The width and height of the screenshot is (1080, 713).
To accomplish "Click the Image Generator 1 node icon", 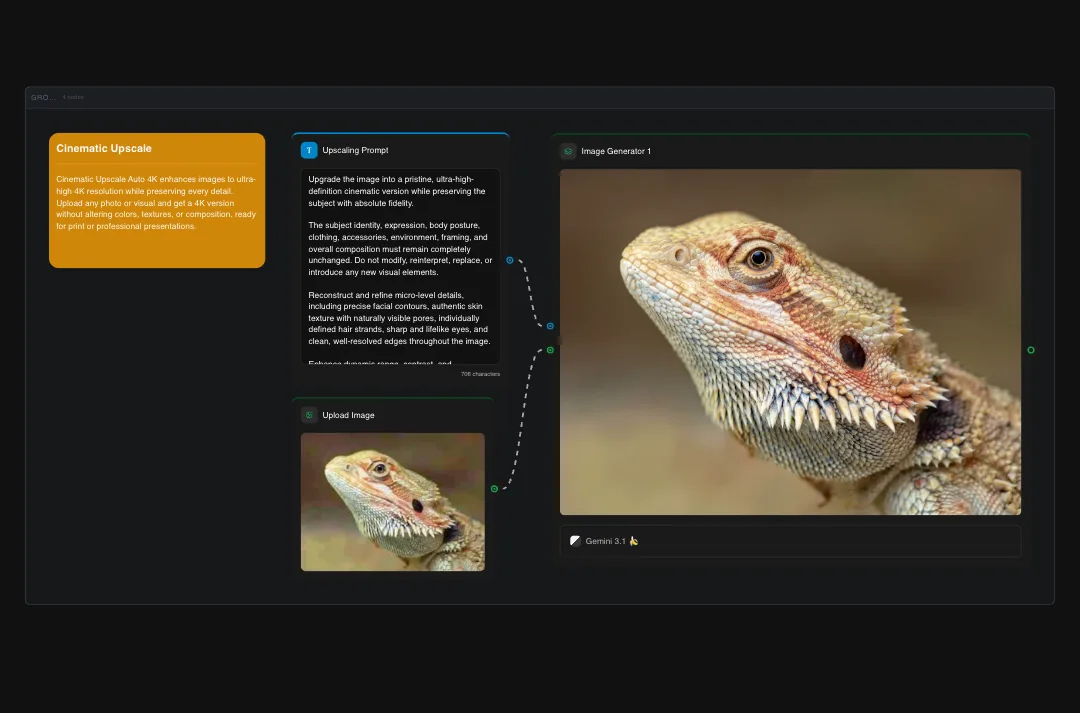I will [x=568, y=151].
